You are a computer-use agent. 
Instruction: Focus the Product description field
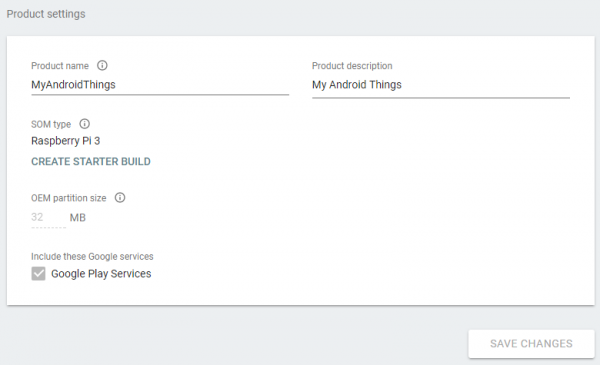pyautogui.click(x=441, y=85)
